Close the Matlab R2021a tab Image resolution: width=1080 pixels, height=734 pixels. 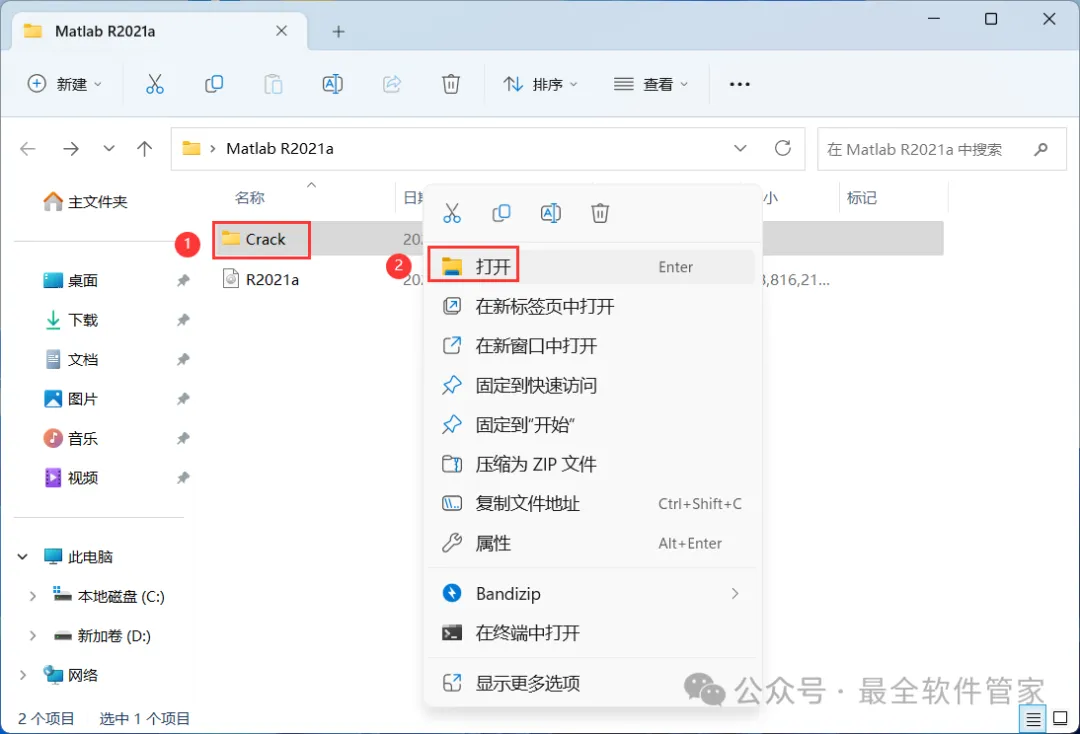pos(281,31)
